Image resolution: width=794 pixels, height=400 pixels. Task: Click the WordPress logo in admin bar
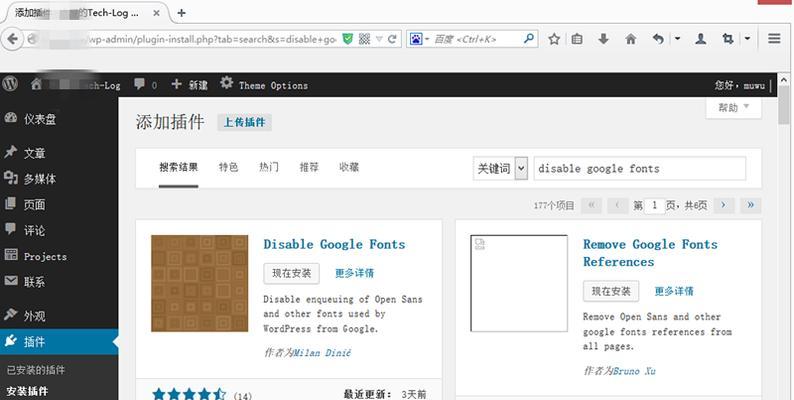10,84
